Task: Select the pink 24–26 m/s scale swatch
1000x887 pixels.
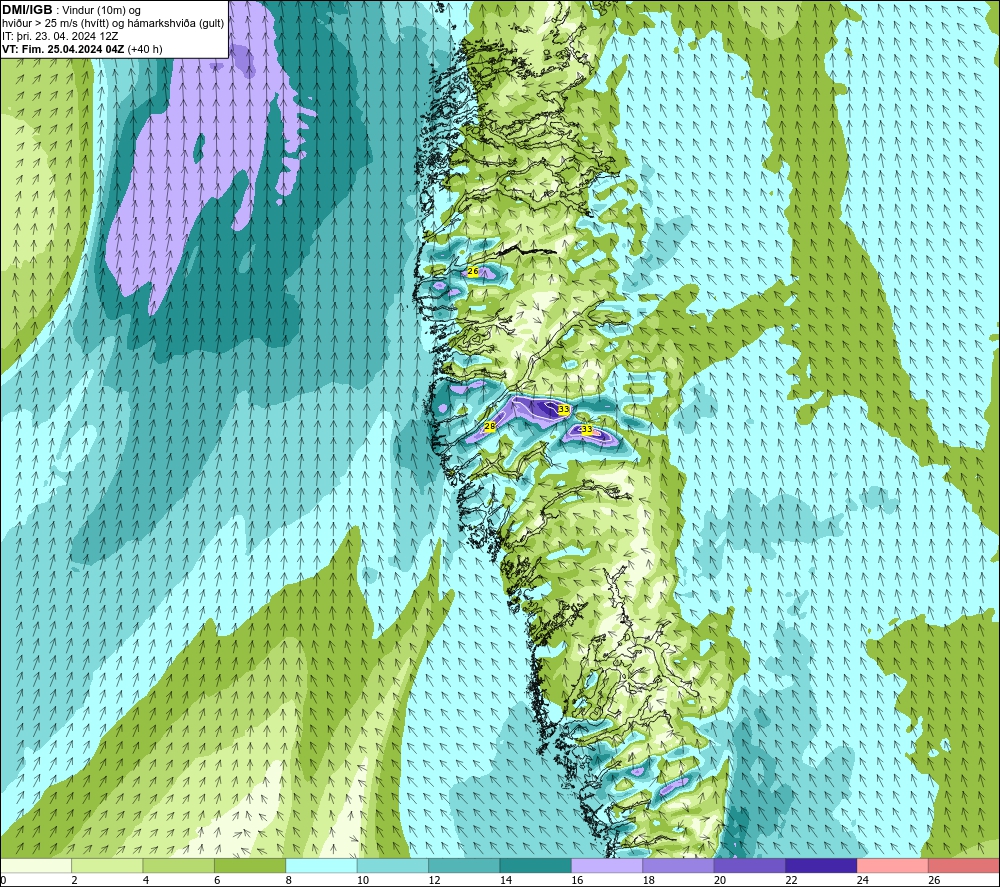Action: click(x=893, y=865)
